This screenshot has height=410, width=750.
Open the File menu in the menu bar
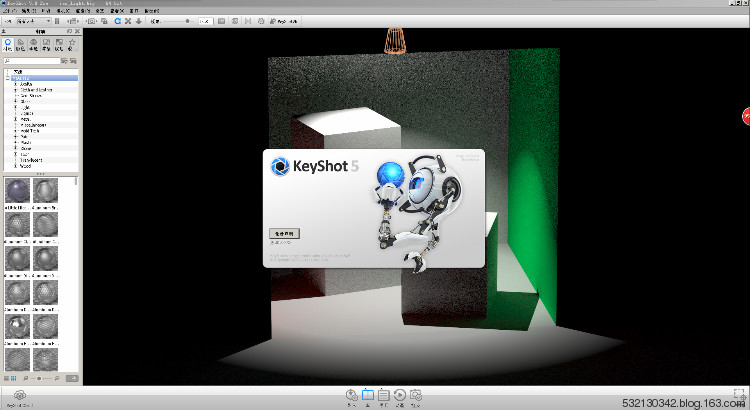(8, 10)
